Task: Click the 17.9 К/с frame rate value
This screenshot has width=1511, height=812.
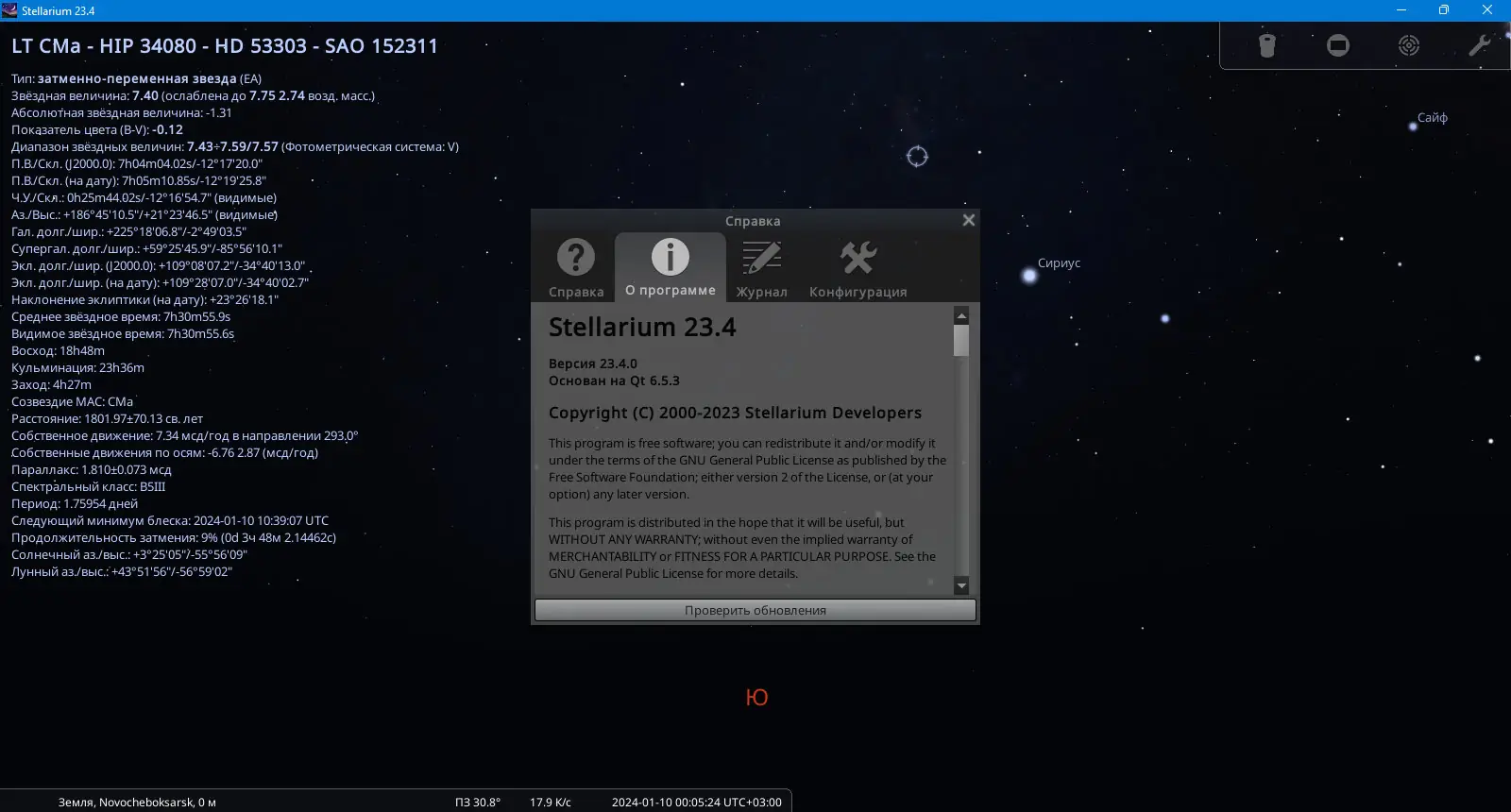Action: 551,802
